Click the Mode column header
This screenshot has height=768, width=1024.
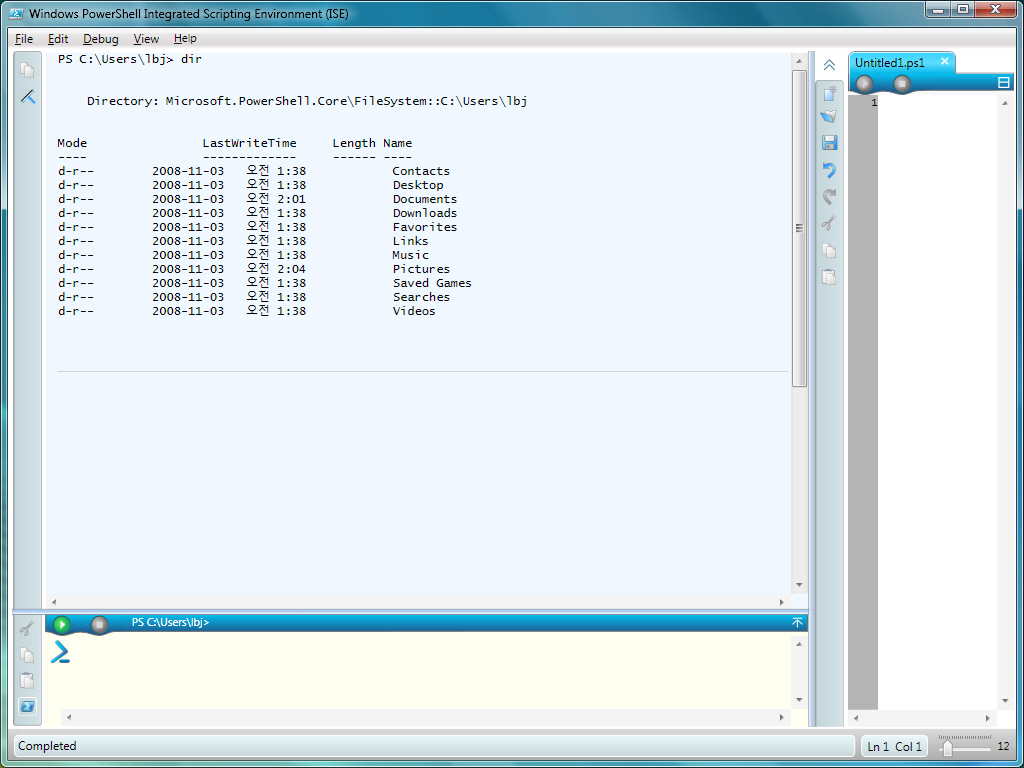coord(72,143)
